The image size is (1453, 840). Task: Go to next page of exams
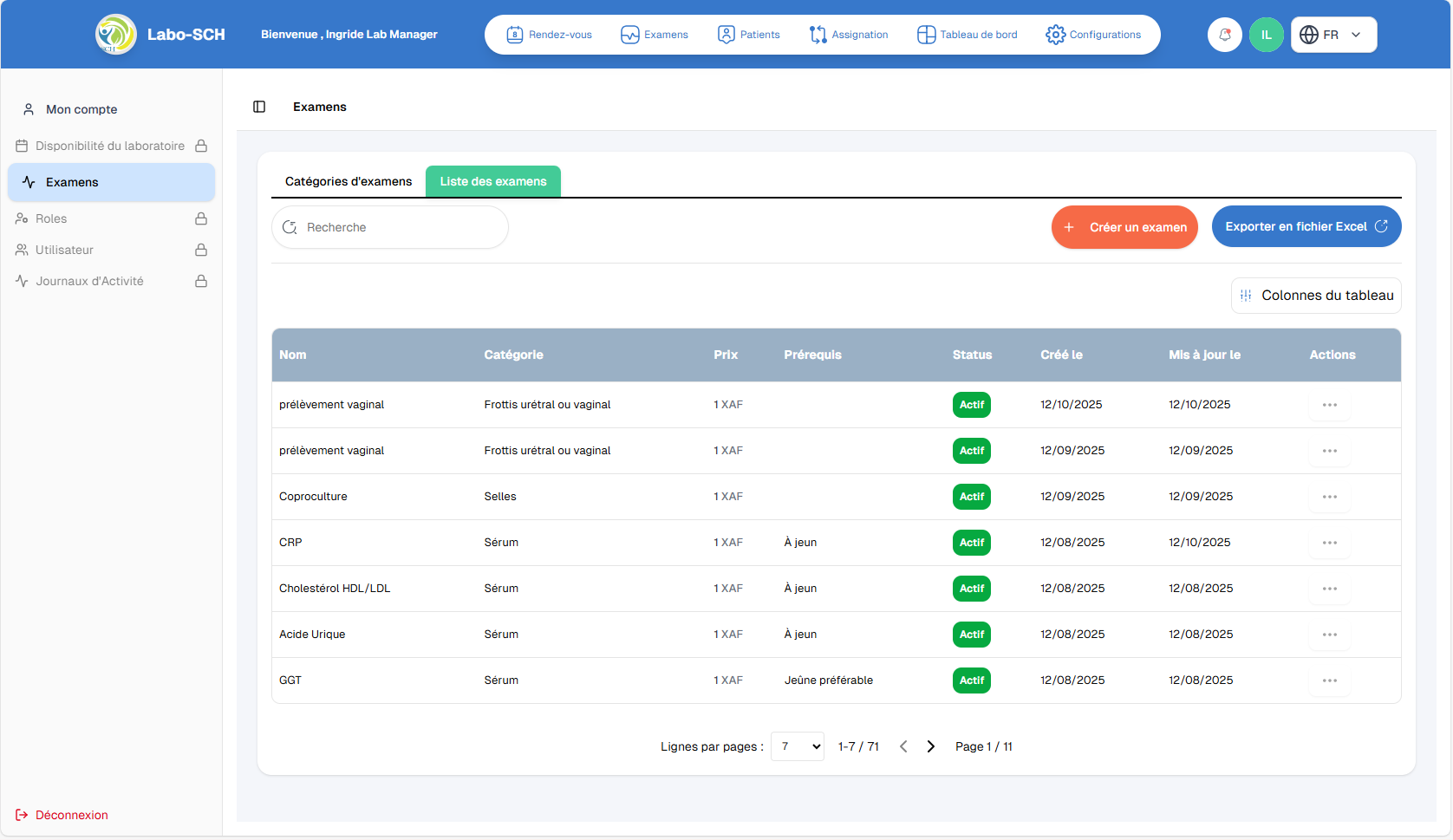coord(931,746)
